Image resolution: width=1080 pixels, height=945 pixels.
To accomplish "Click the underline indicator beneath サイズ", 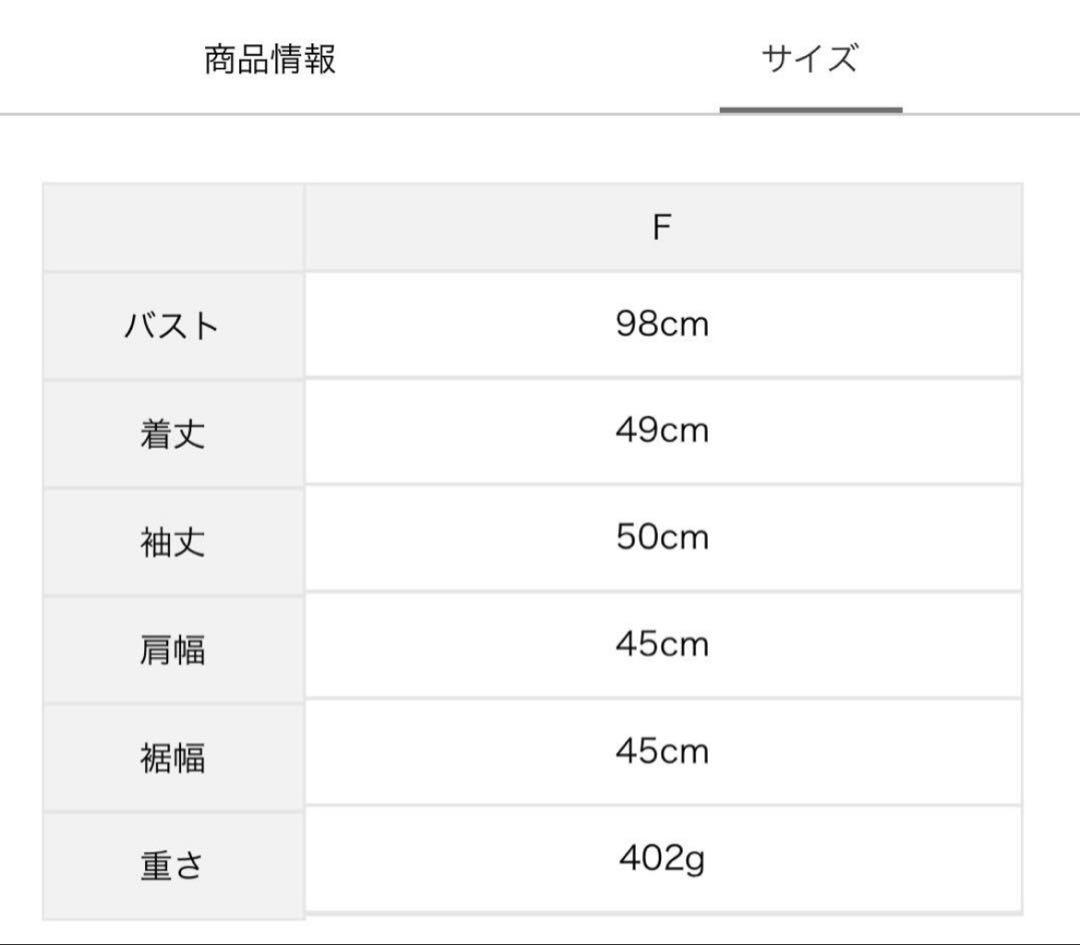I will click(811, 110).
